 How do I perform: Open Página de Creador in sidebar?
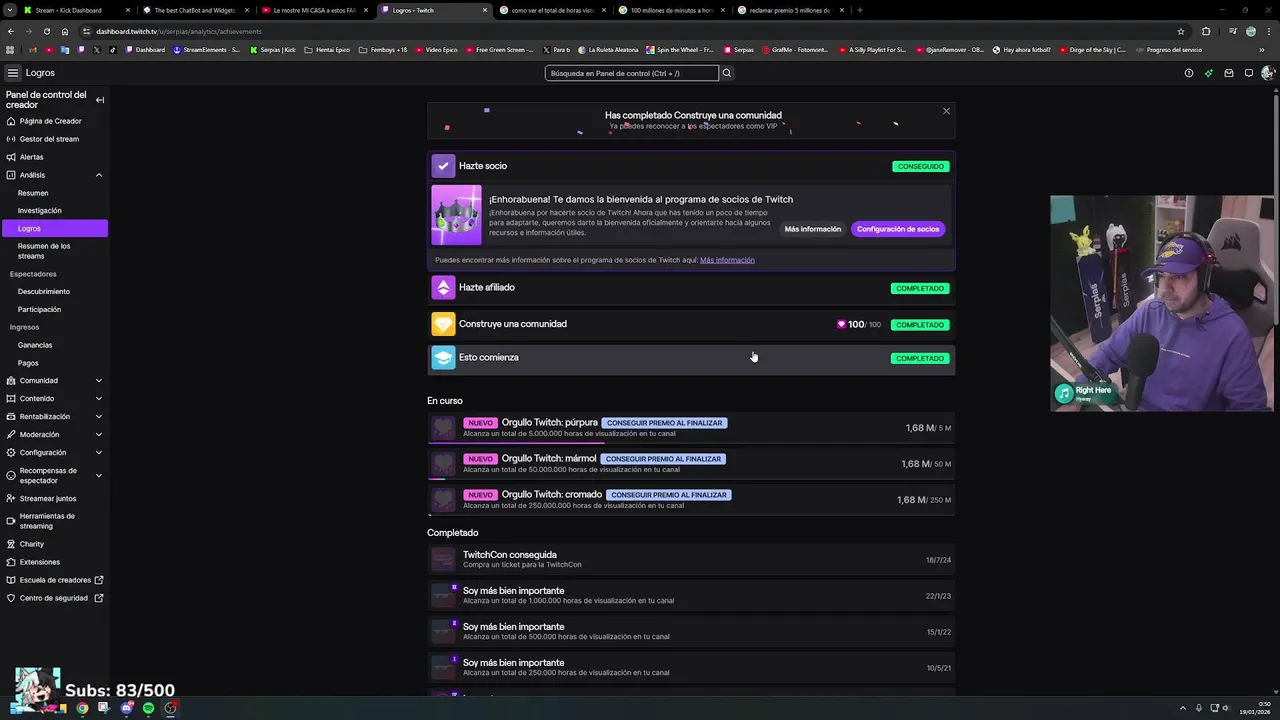point(55,121)
